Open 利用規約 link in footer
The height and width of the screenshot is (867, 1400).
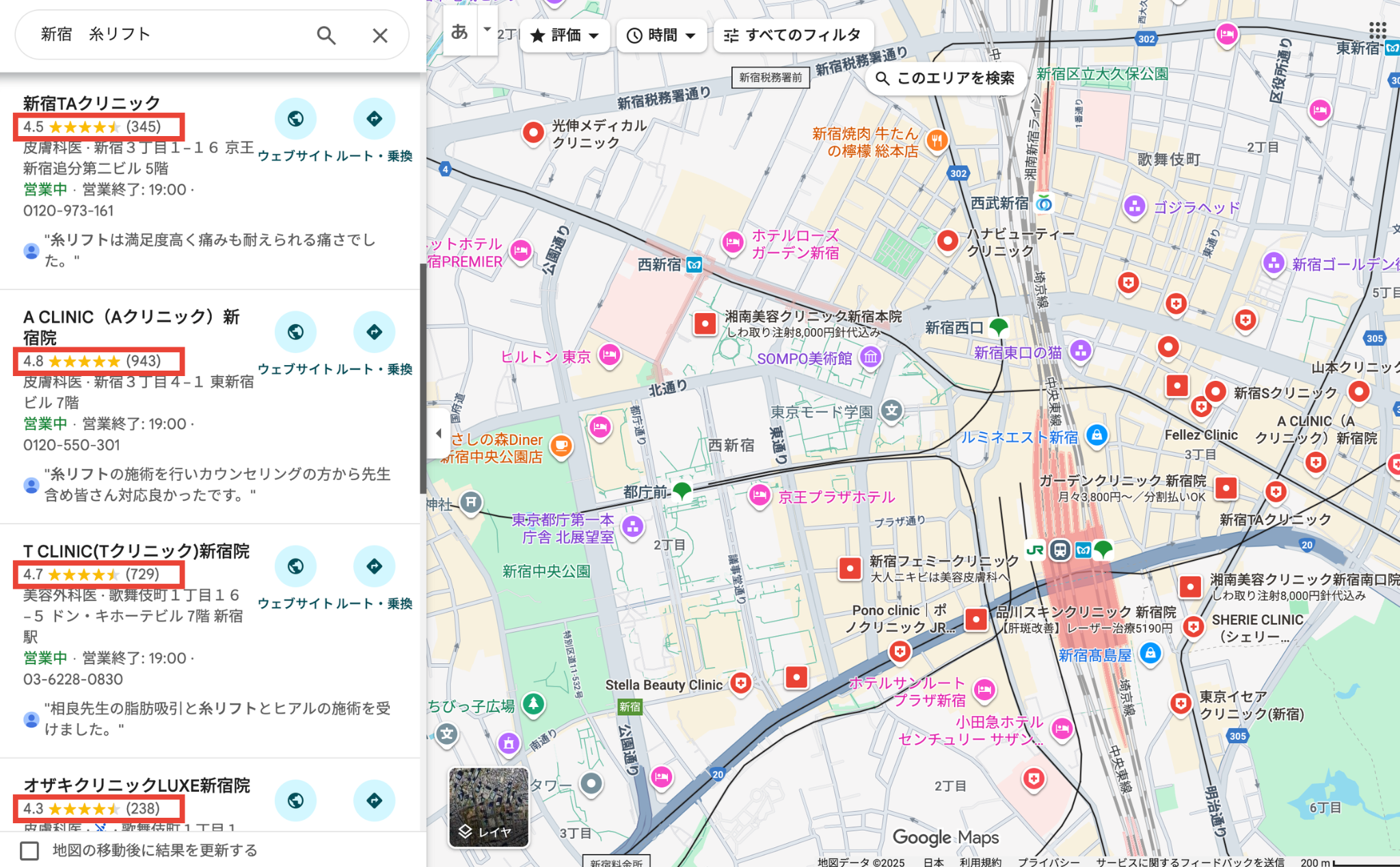tap(980, 862)
